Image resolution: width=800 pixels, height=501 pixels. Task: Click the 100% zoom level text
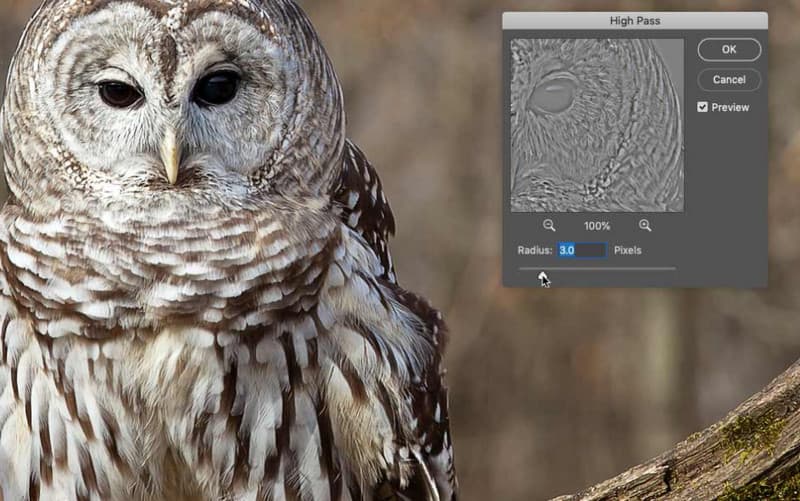(x=597, y=226)
